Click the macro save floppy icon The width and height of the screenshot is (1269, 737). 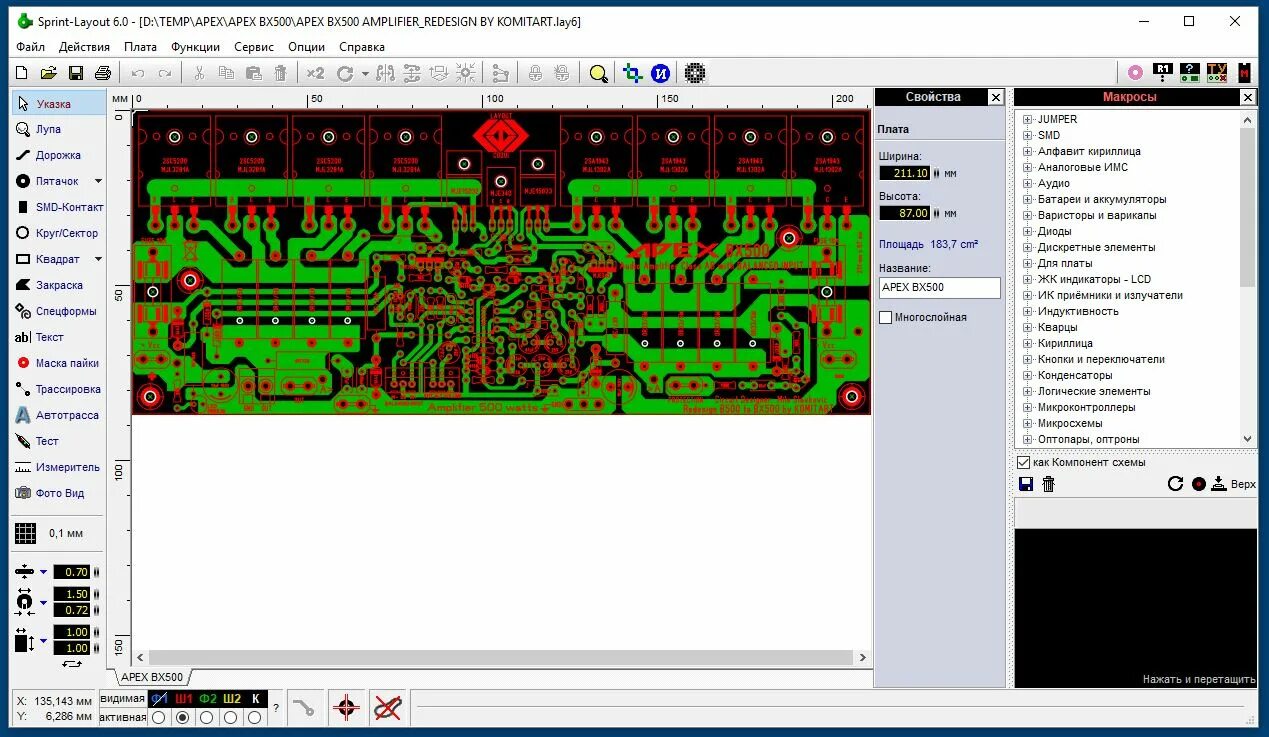[x=1025, y=484]
